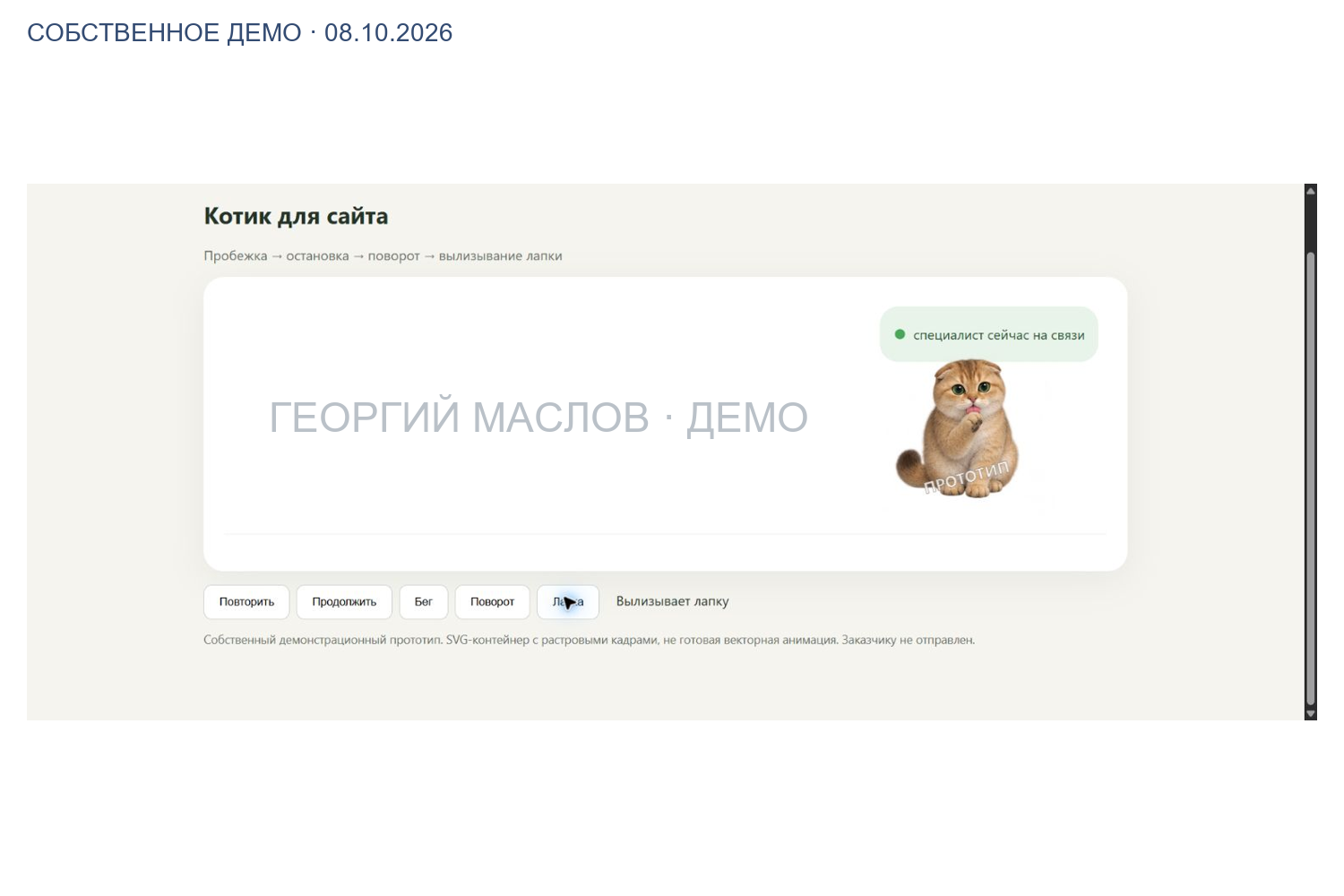This screenshot has width=1344, height=896.
Task: Click the green online status dot
Action: coord(900,334)
